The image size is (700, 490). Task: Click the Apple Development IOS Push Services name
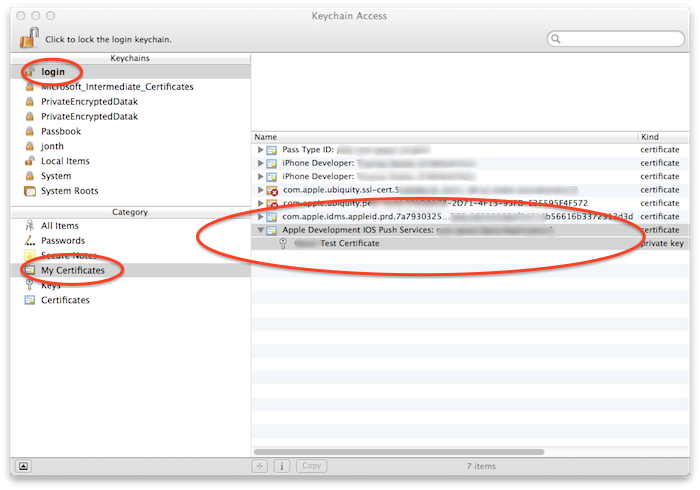417,230
